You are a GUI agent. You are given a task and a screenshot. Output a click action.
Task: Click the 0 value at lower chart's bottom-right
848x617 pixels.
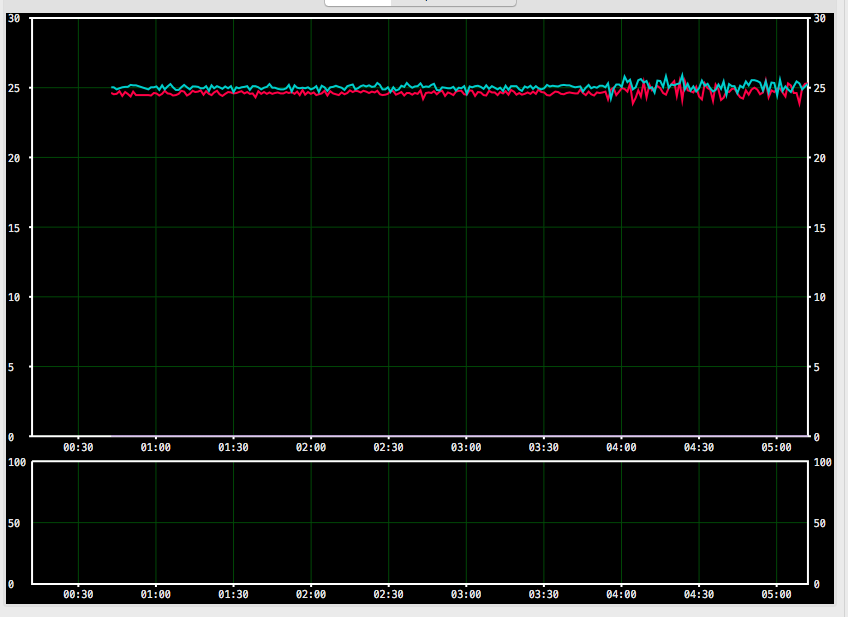click(x=816, y=584)
